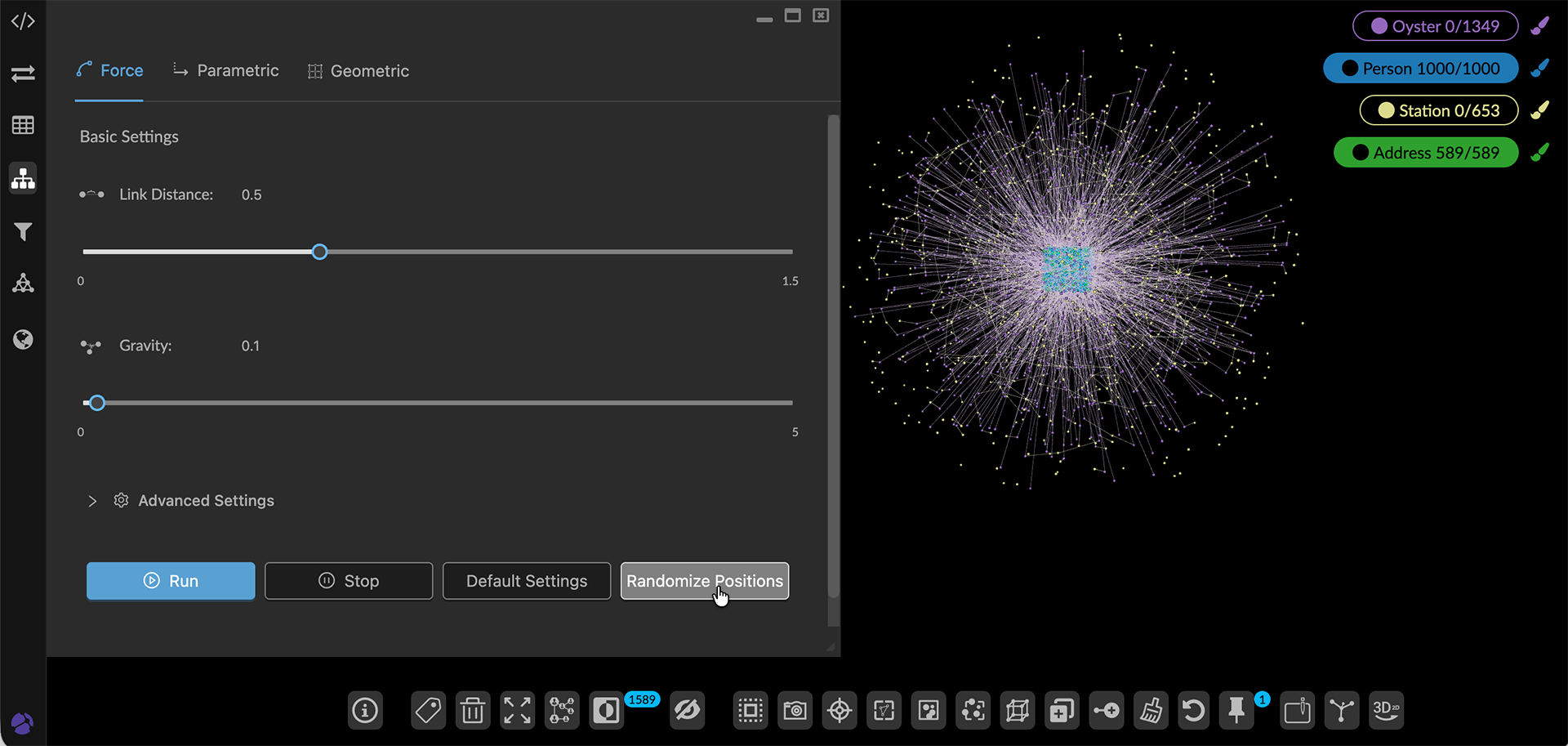Image resolution: width=1568 pixels, height=746 pixels.
Task: Click the undo arrow icon
Action: [1193, 711]
